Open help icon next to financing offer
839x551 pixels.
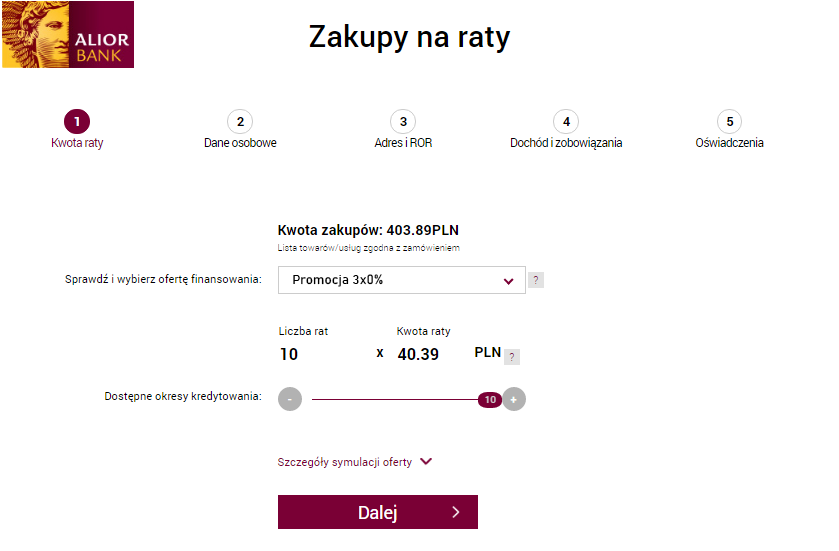pos(536,280)
